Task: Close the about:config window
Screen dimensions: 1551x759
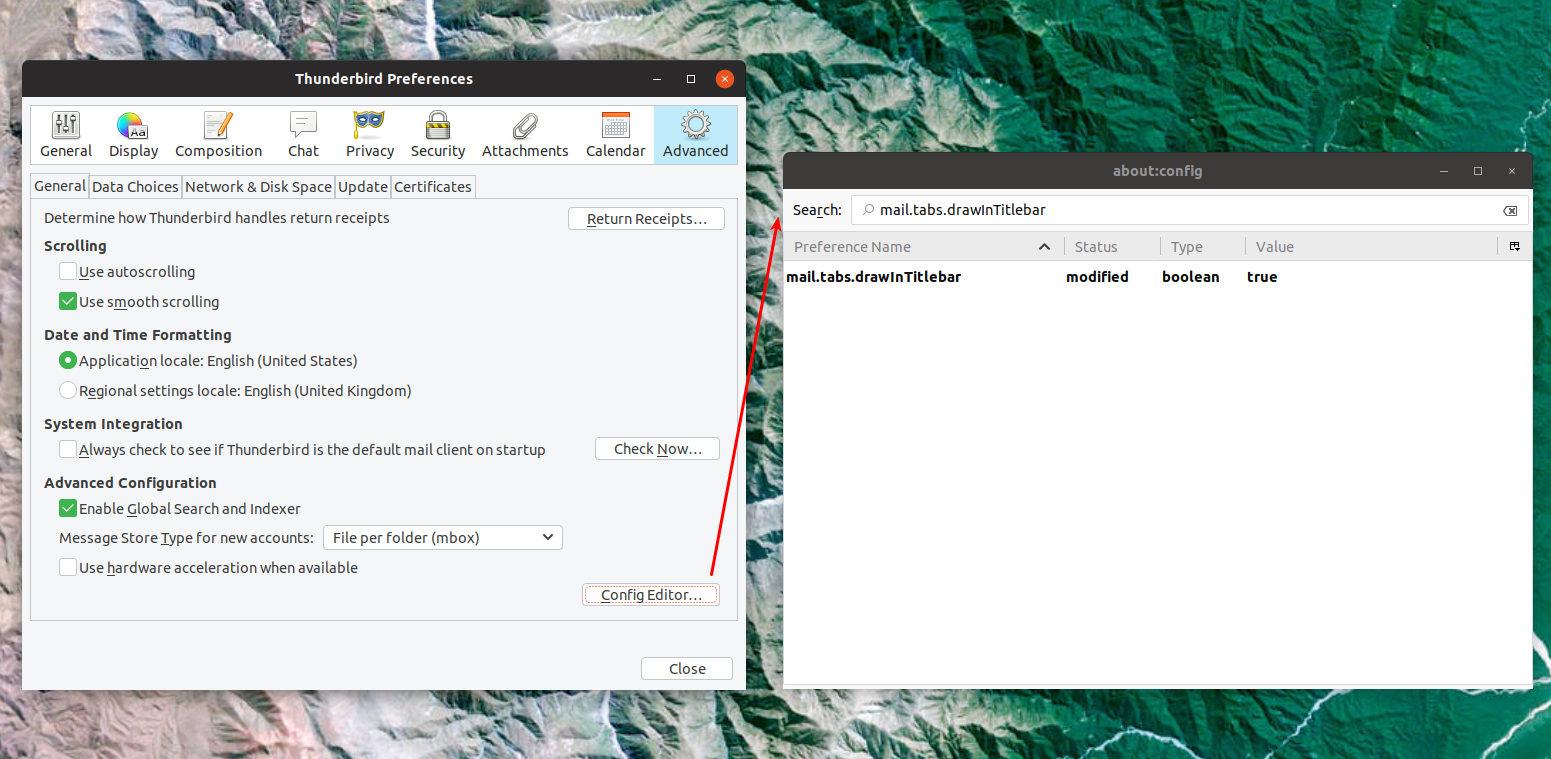Action: point(1512,171)
